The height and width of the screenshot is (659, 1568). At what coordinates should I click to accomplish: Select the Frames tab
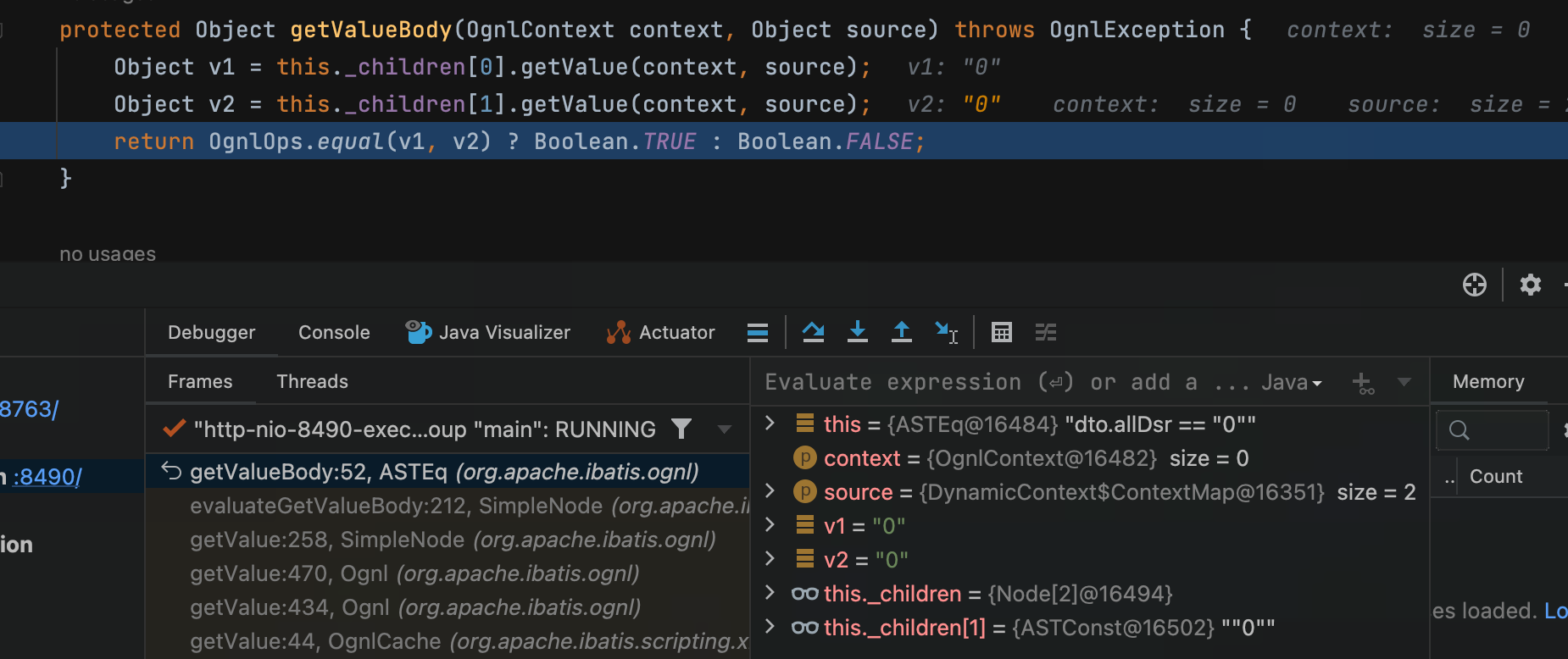pos(200,381)
